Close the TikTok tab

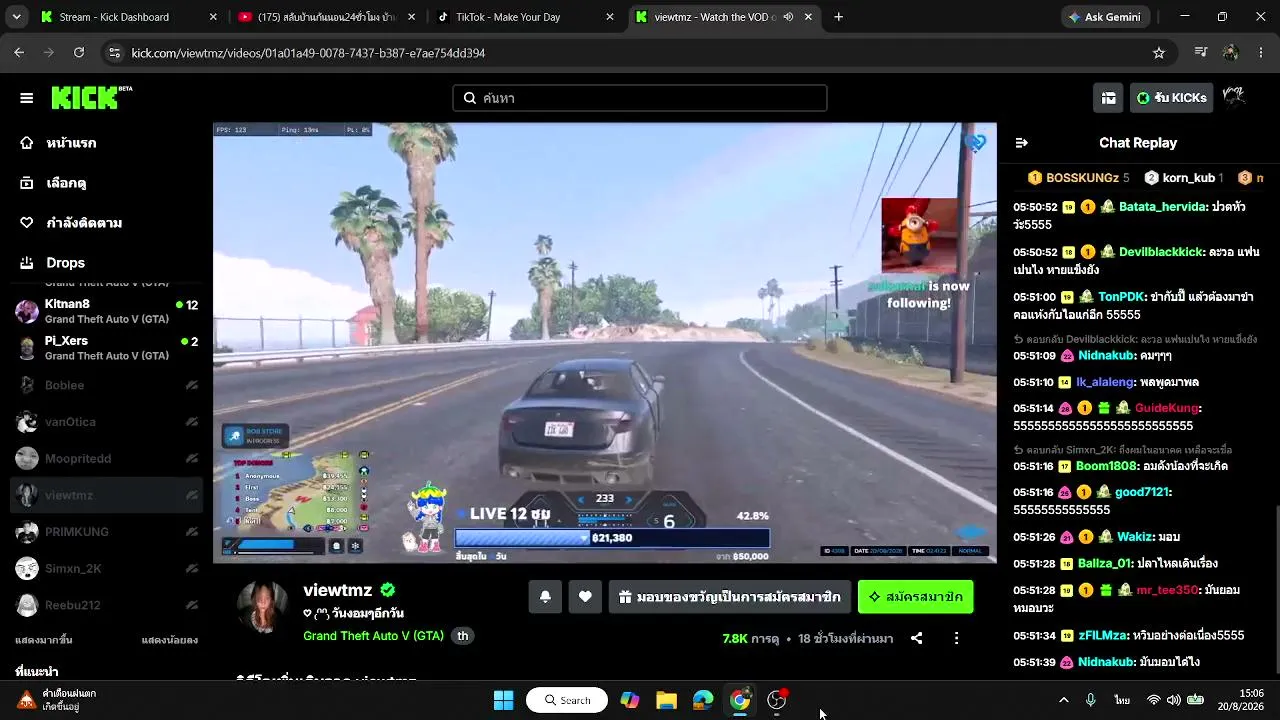pyautogui.click(x=609, y=17)
